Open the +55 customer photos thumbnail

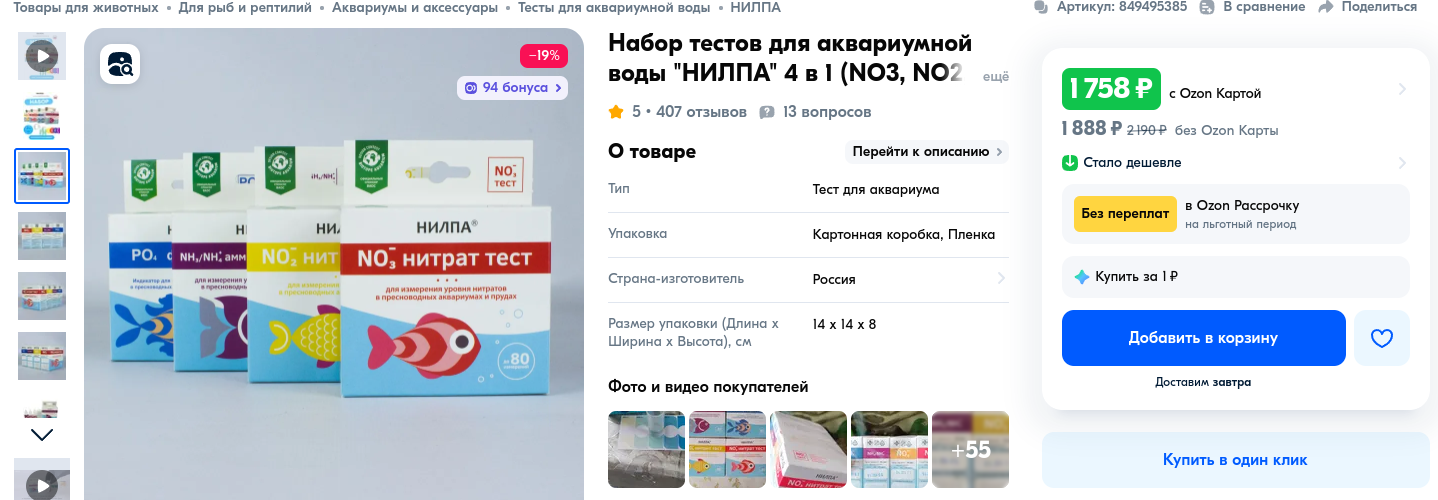[970, 450]
